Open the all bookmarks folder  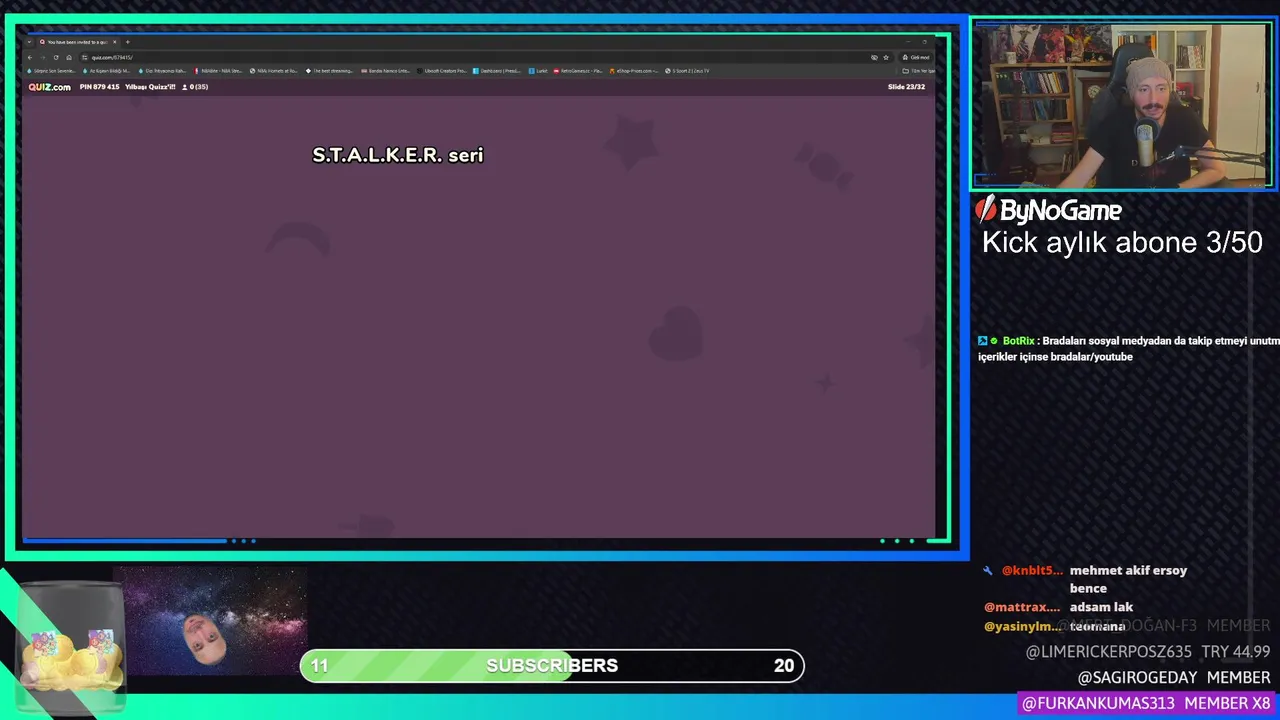918,71
